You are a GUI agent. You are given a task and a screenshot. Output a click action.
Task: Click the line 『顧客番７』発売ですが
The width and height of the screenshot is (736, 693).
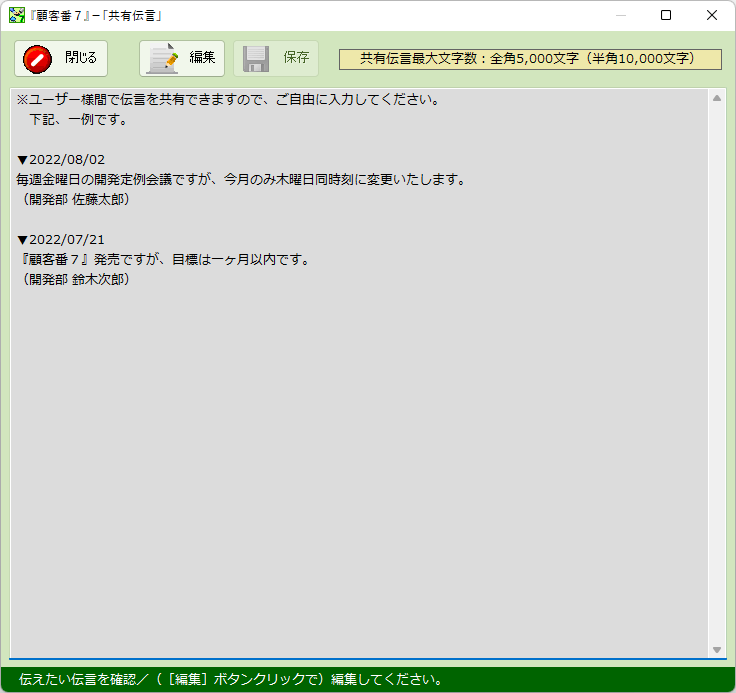pos(163,259)
